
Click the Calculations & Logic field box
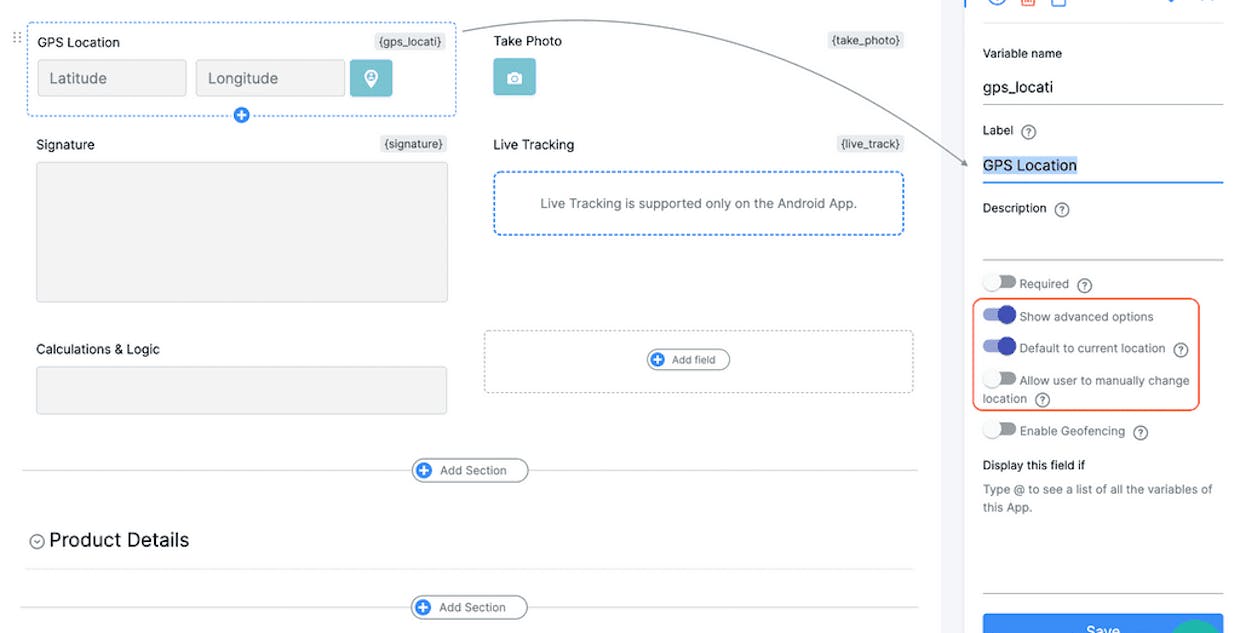tap(241, 390)
